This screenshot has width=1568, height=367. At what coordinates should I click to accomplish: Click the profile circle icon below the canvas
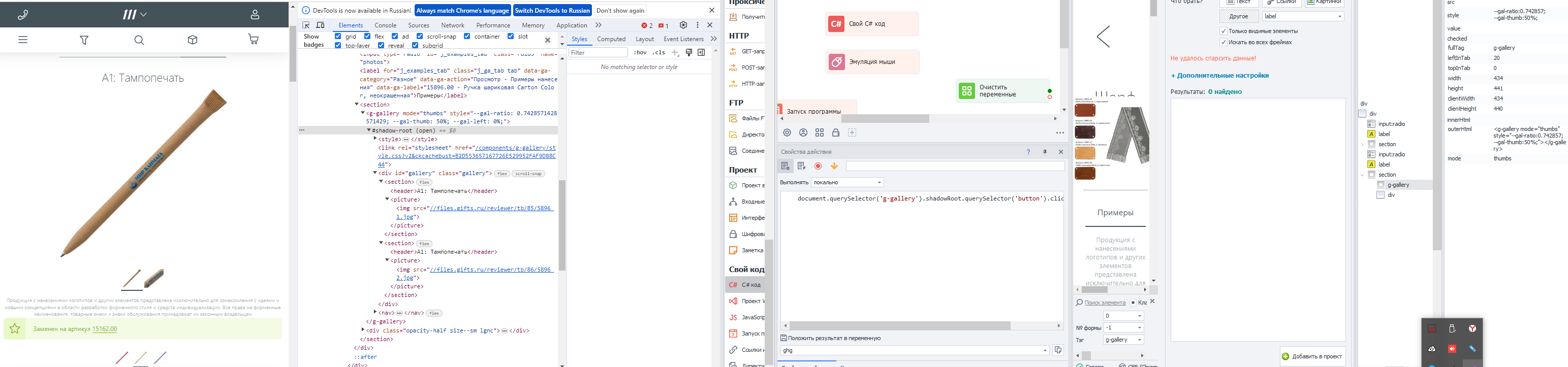point(803,133)
